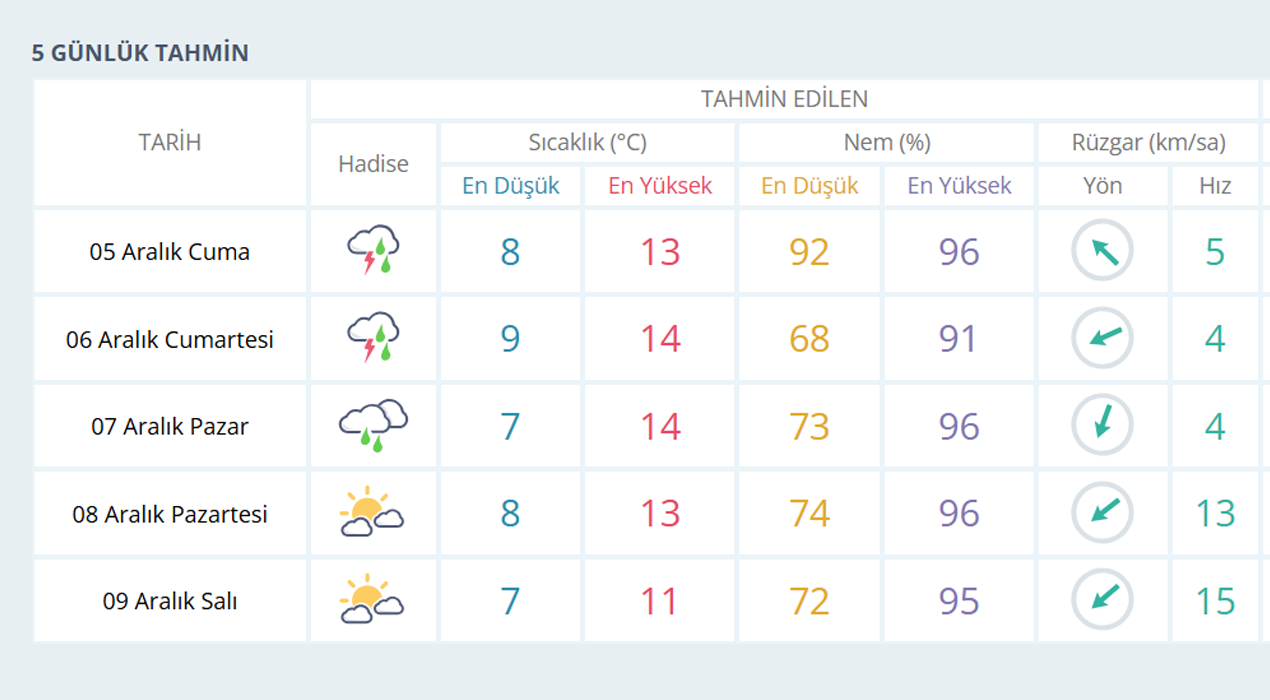Screen dimensions: 1270x700
Task: Click the thunderstorm icon for 06 Aralık Cumartesi
Action: coord(373,338)
